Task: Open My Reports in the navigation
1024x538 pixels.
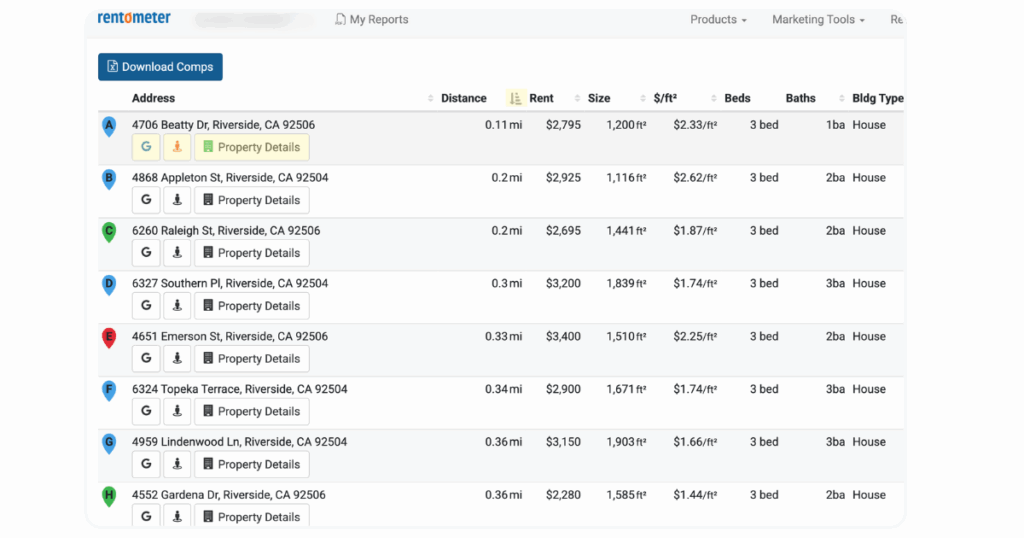Action: pos(372,20)
